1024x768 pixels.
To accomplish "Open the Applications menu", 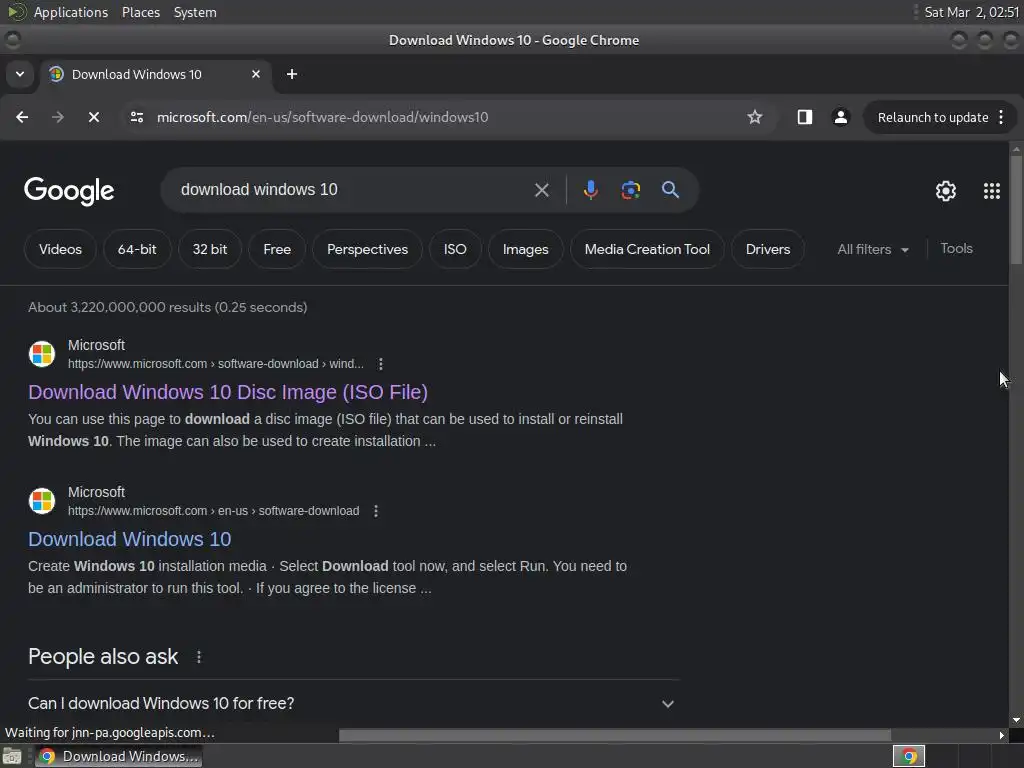I will point(71,12).
